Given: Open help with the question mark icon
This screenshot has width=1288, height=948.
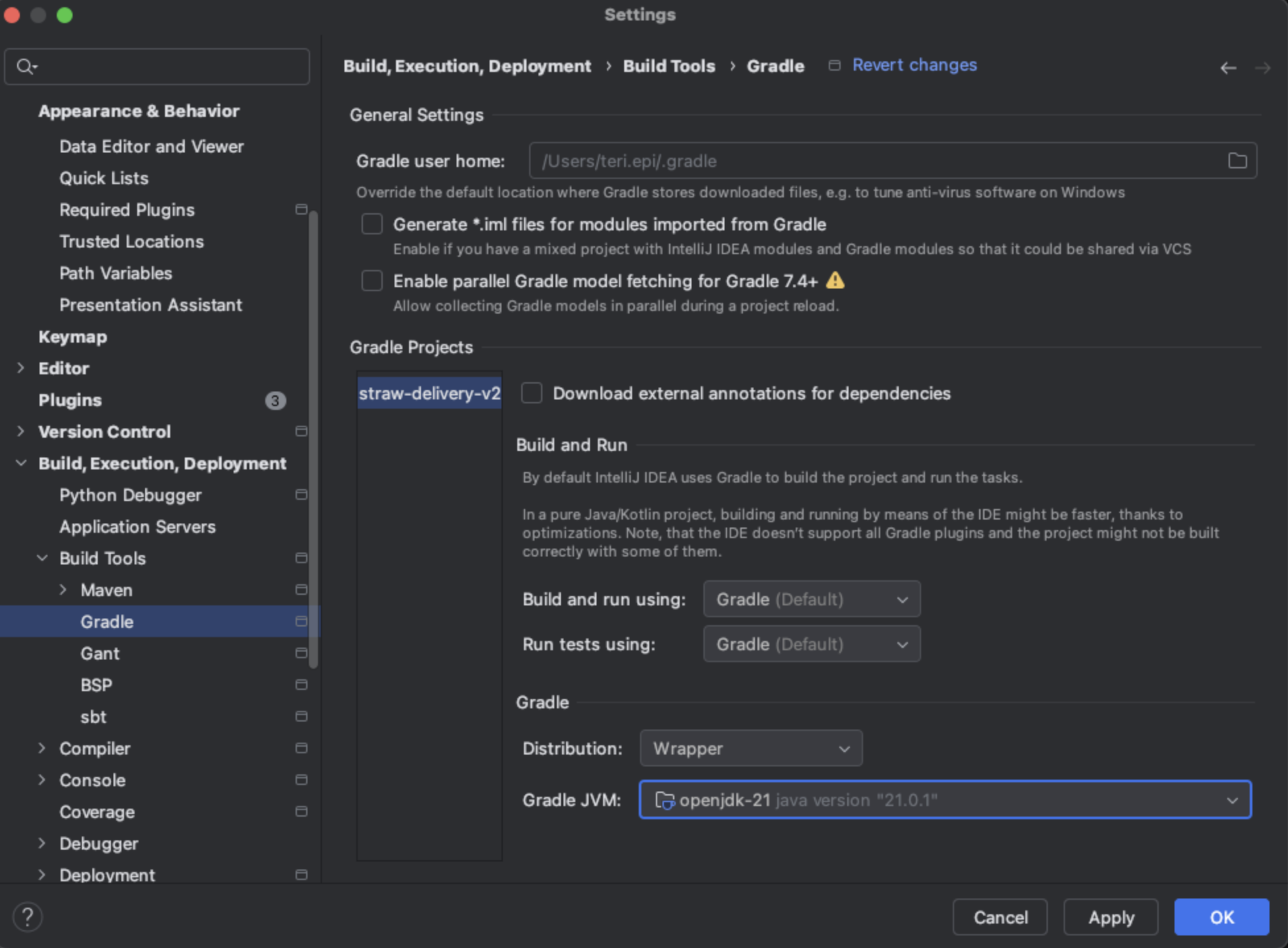Looking at the screenshot, I should 28,916.
